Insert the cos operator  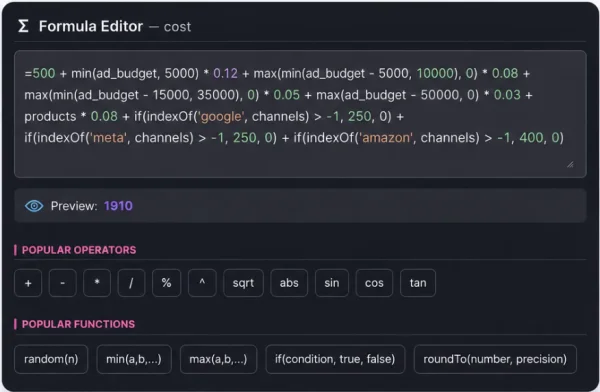(374, 283)
